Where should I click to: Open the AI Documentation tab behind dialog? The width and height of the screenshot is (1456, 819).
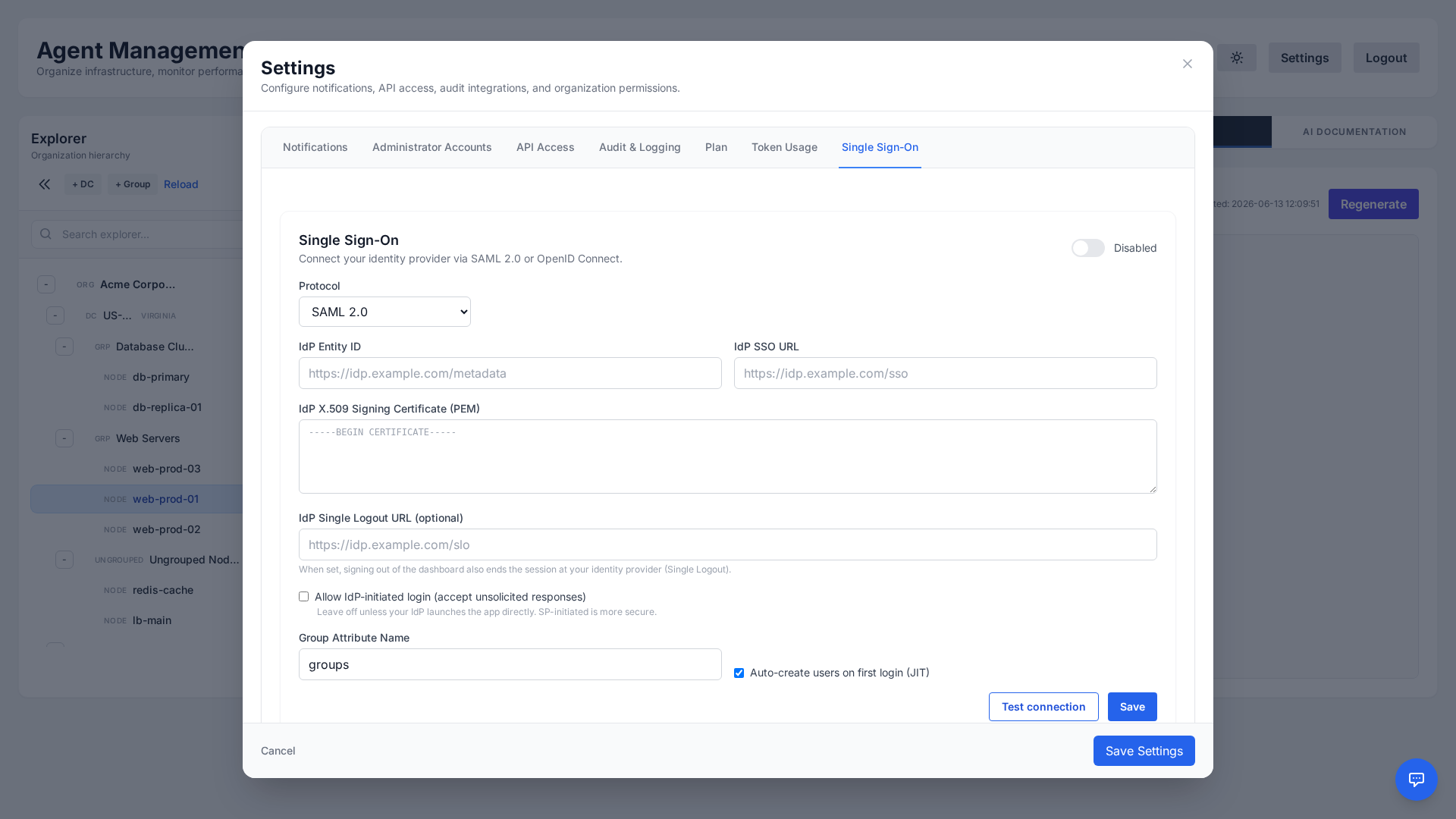pos(1354,132)
